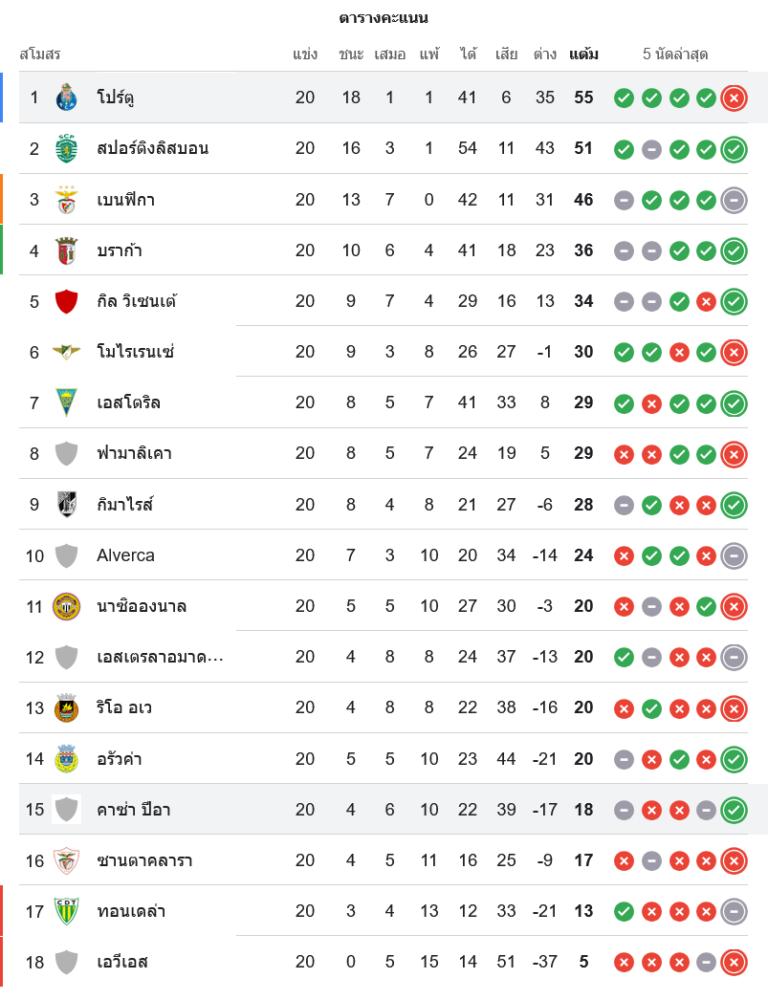The width and height of the screenshot is (768, 1000).
Task: Click the Benfica club crest icon
Action: pyautogui.click(x=66, y=199)
